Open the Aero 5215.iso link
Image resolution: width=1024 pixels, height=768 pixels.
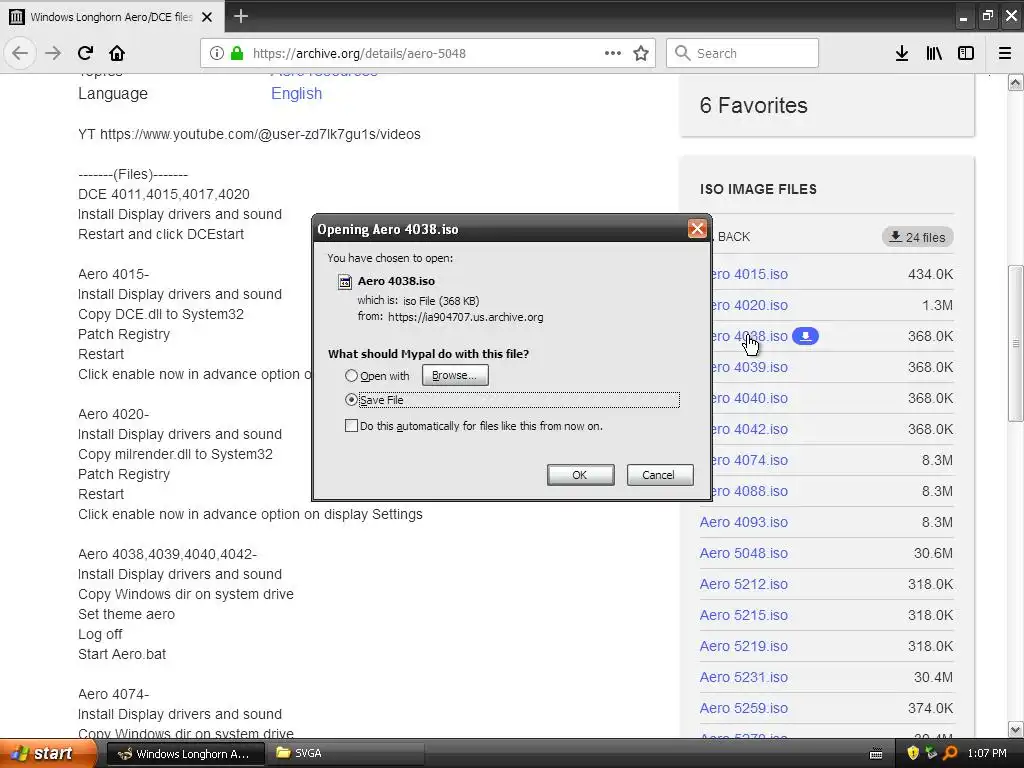[744, 615]
